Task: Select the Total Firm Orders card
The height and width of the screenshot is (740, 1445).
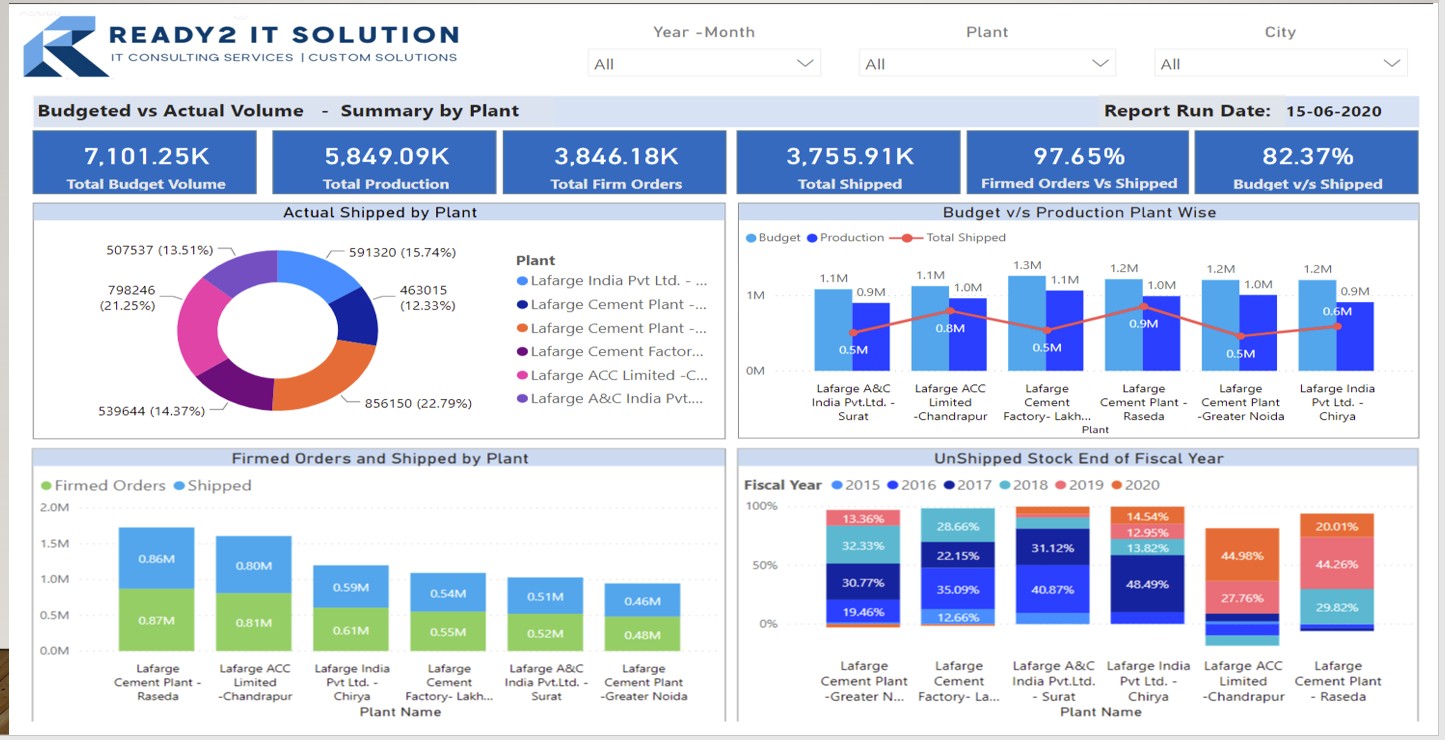Action: [x=615, y=163]
